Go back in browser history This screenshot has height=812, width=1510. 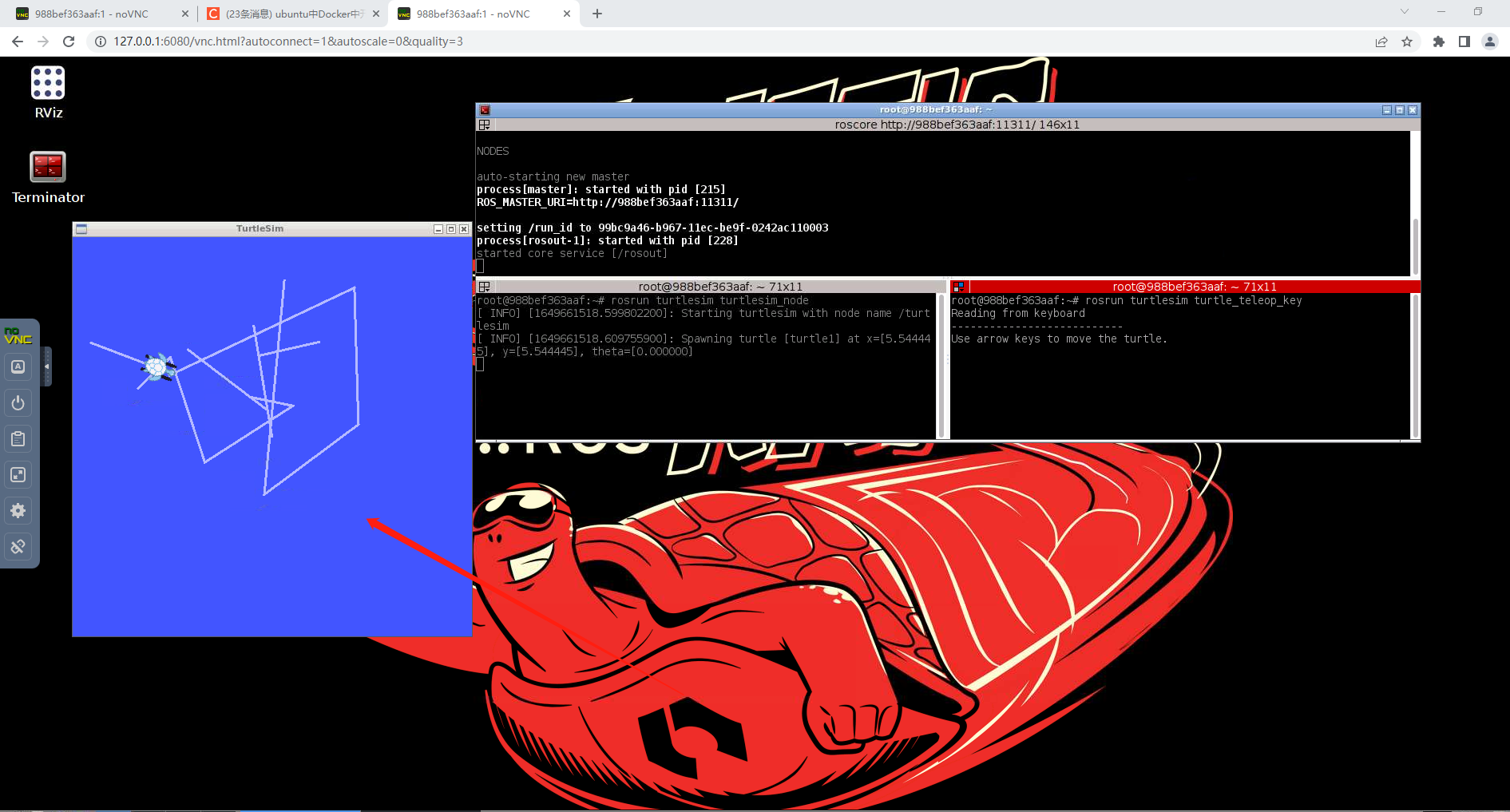tap(18, 42)
